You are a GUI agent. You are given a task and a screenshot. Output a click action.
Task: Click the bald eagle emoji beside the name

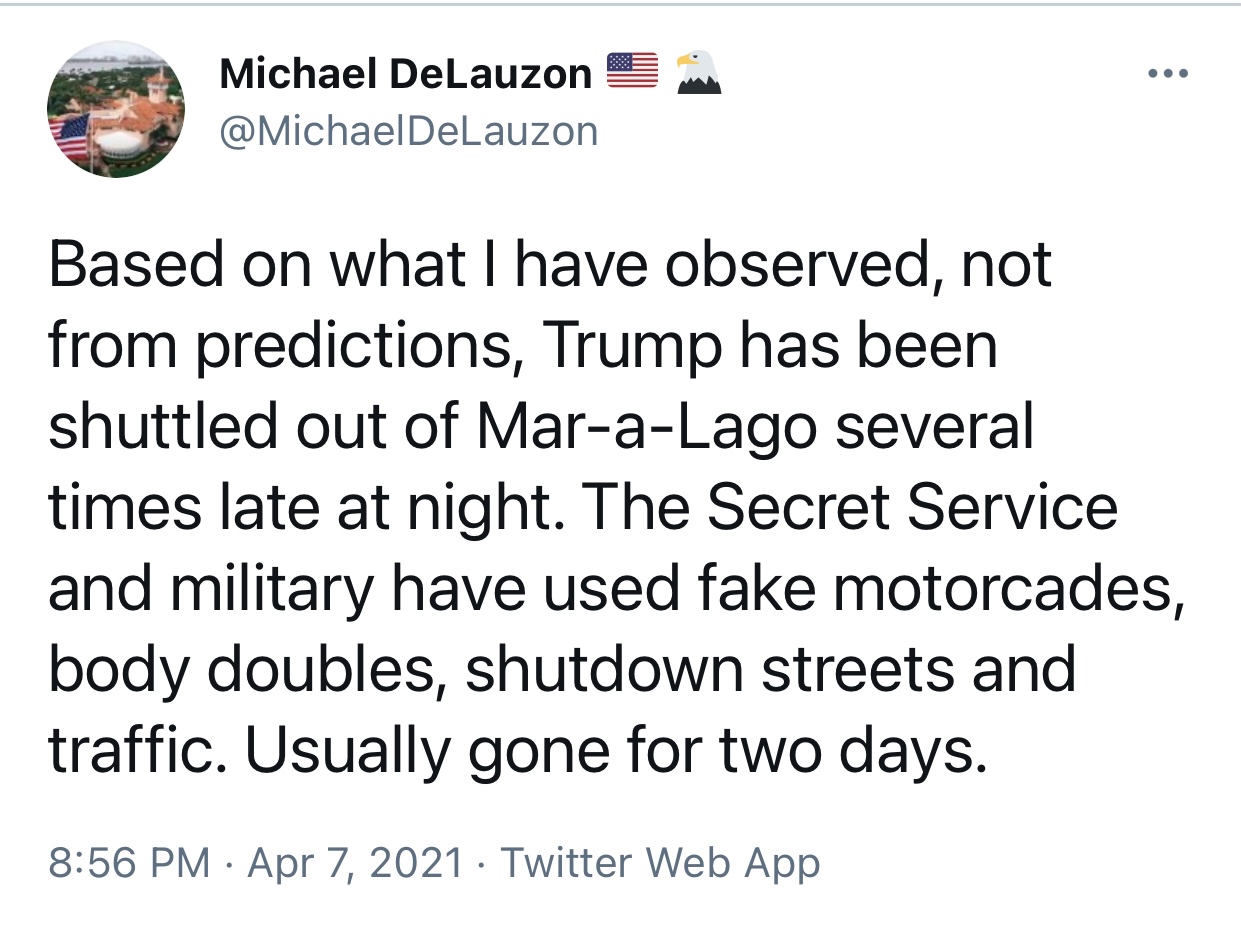coord(699,72)
